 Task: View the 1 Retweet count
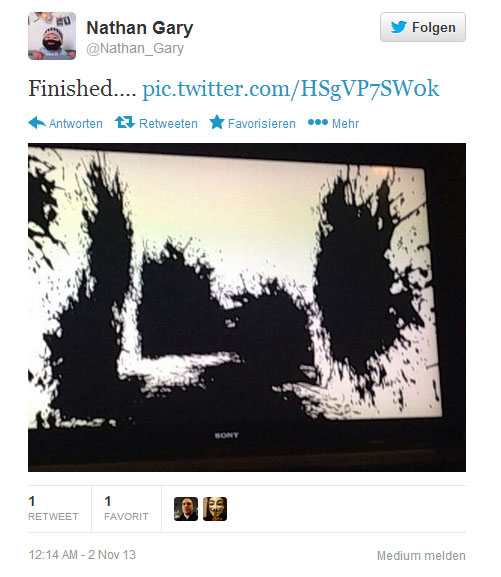tap(53, 508)
